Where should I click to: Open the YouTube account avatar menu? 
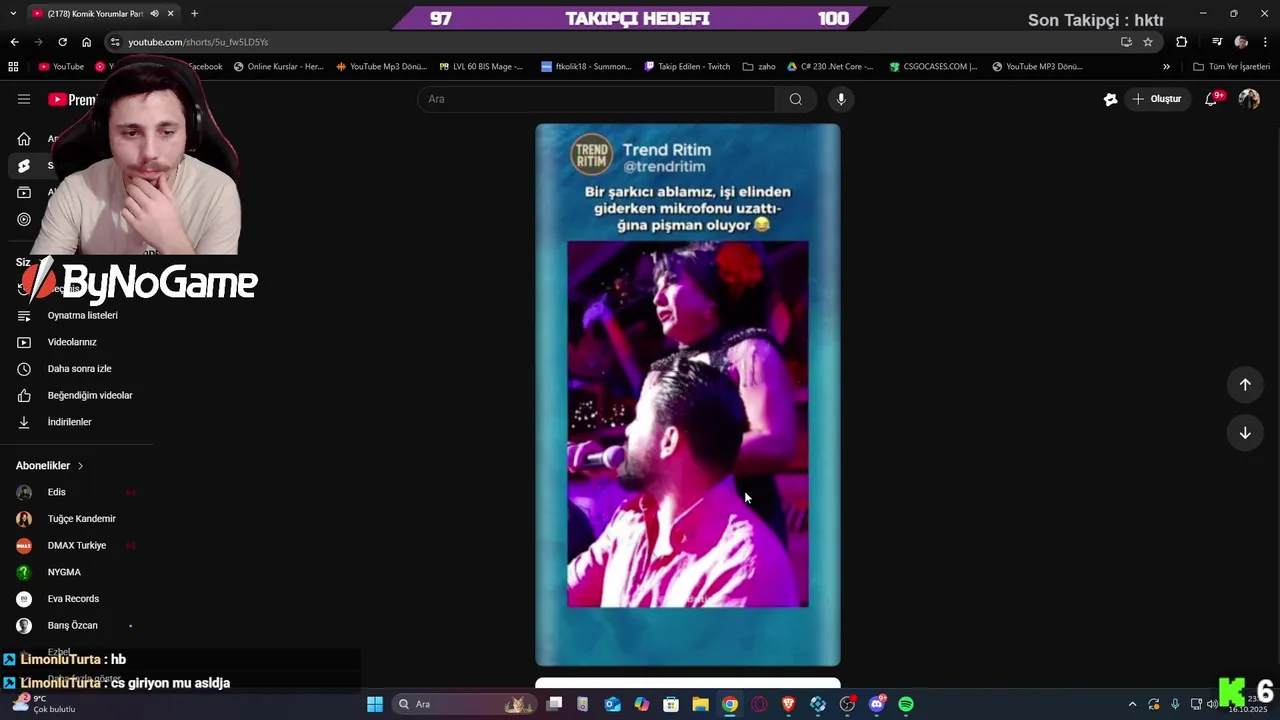click(1249, 99)
